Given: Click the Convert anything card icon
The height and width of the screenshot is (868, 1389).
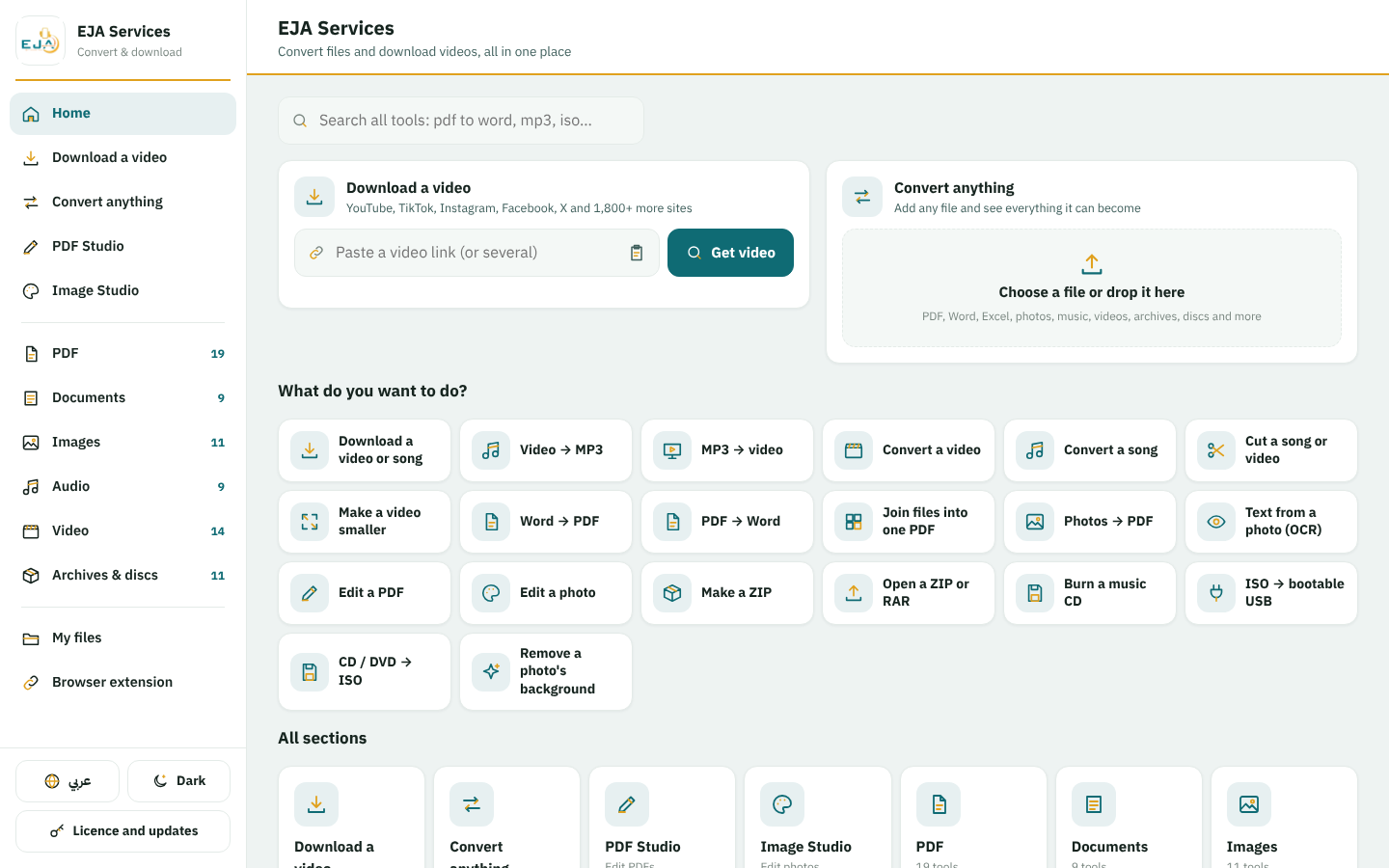Looking at the screenshot, I should (x=862, y=197).
